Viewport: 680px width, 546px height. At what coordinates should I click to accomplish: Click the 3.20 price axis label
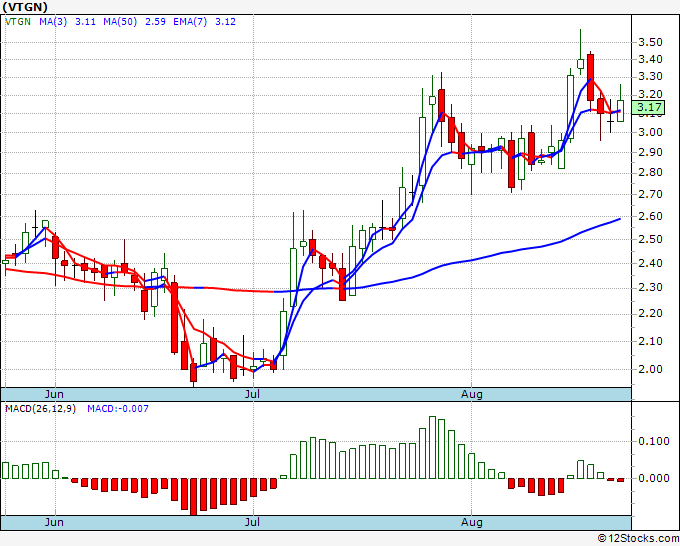(x=651, y=95)
